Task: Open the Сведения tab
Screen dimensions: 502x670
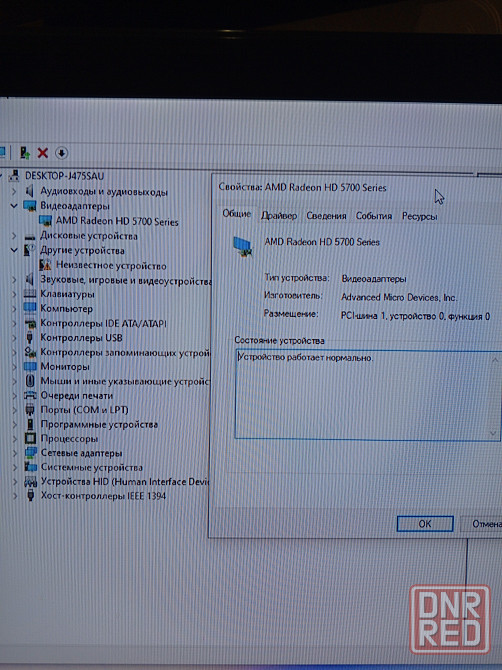Action: (x=326, y=216)
